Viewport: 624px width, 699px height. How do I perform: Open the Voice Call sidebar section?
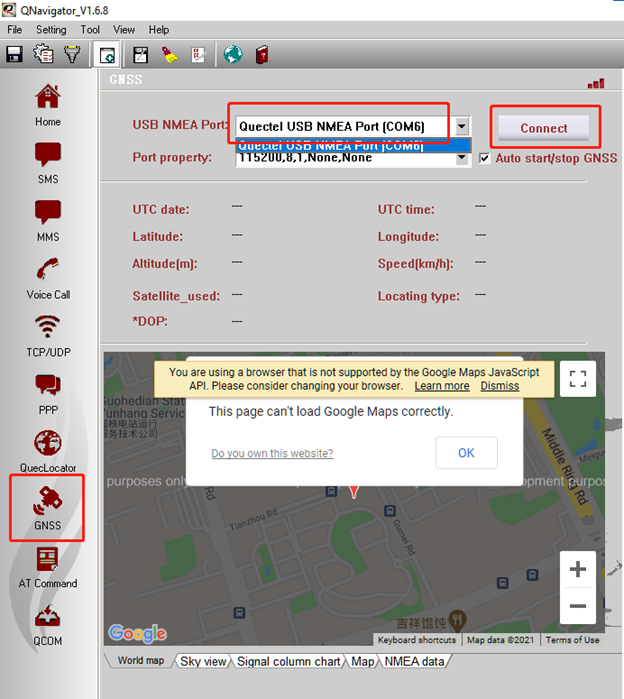(x=48, y=279)
